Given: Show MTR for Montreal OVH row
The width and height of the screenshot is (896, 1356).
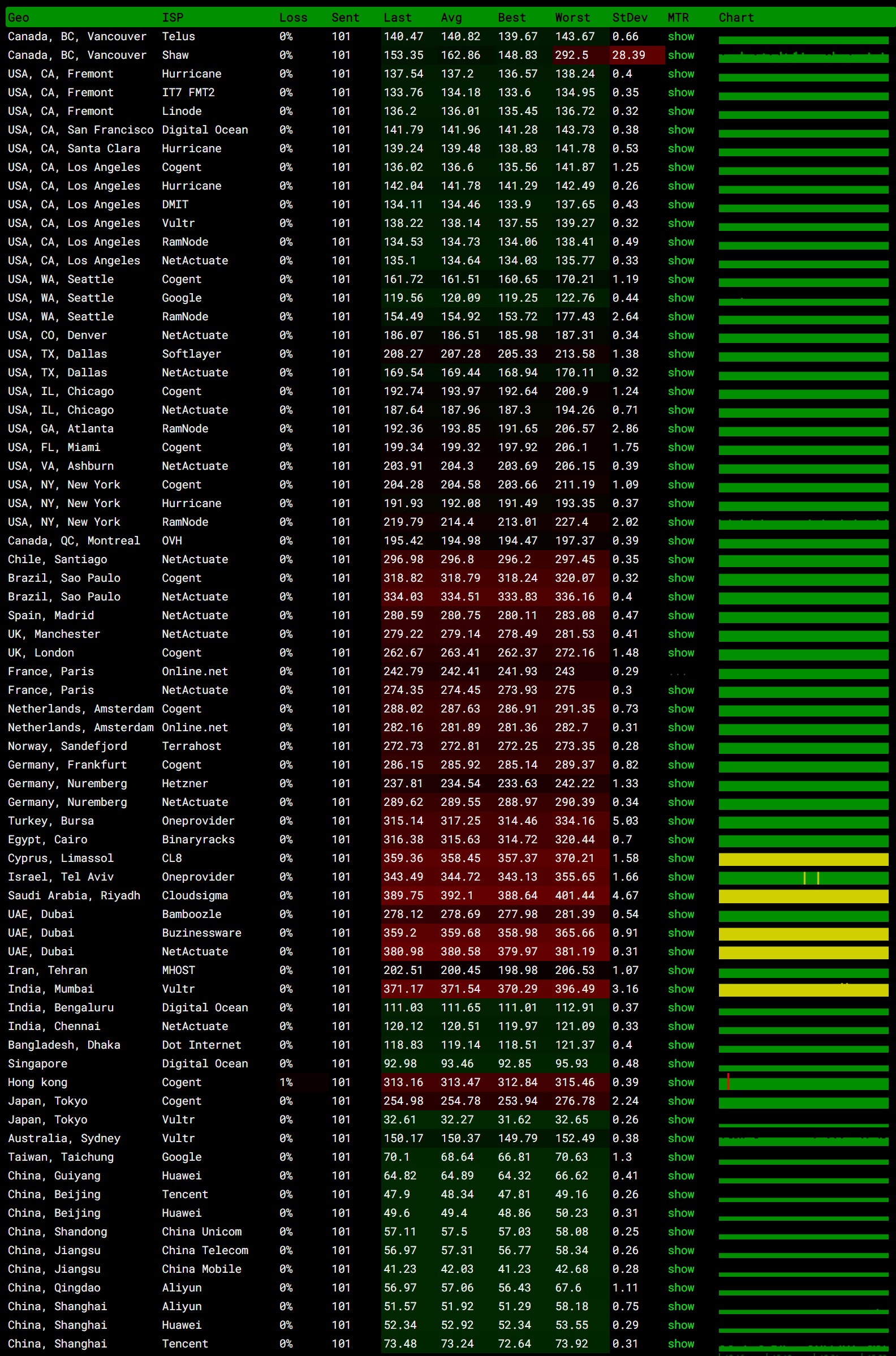Looking at the screenshot, I should (680, 541).
